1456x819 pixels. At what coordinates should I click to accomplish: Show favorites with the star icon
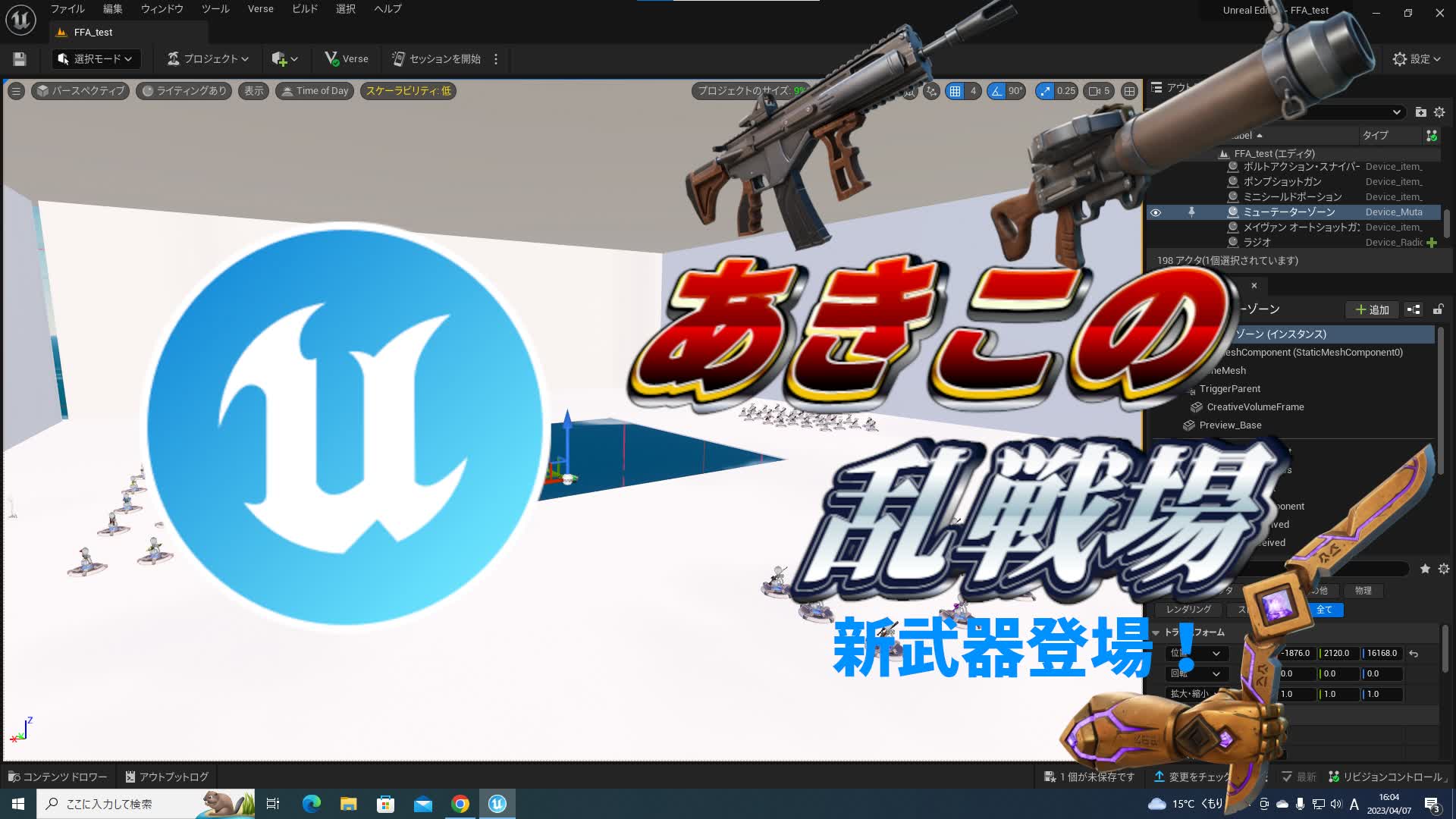click(x=1425, y=569)
